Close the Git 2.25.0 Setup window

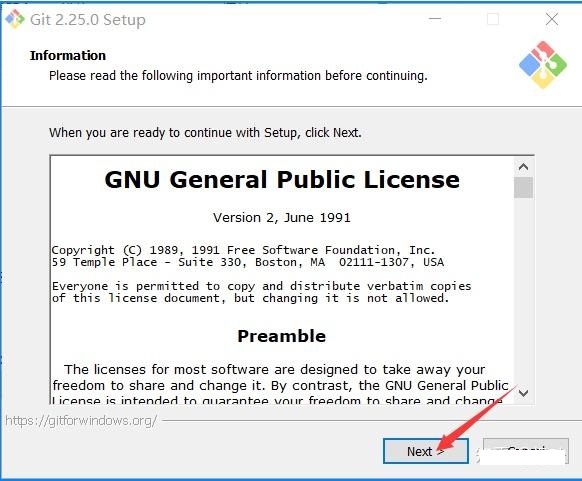552,19
